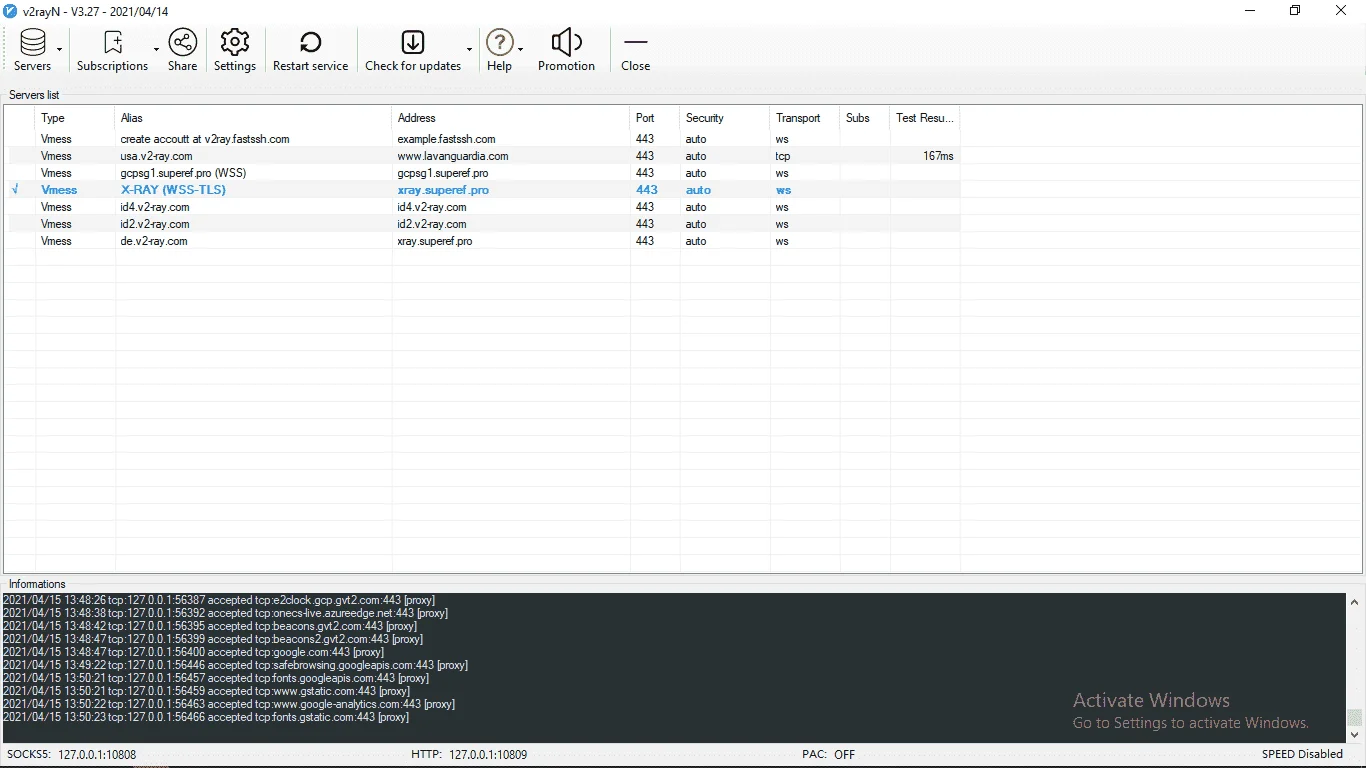This screenshot has height=768, width=1366.
Task: Minimize the v2rayN window
Action: click(x=1250, y=11)
